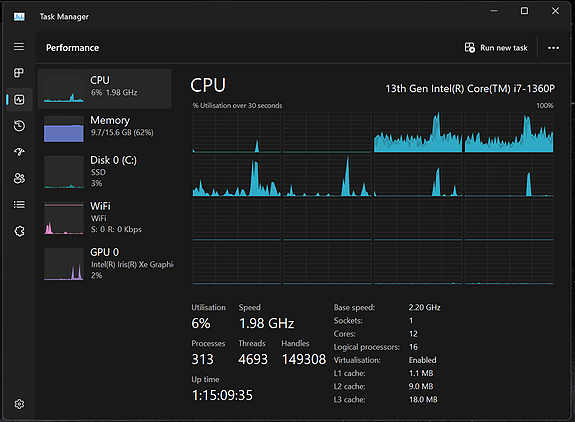The image size is (575, 422).
Task: Switch to the Users page icon
Action: 19,178
